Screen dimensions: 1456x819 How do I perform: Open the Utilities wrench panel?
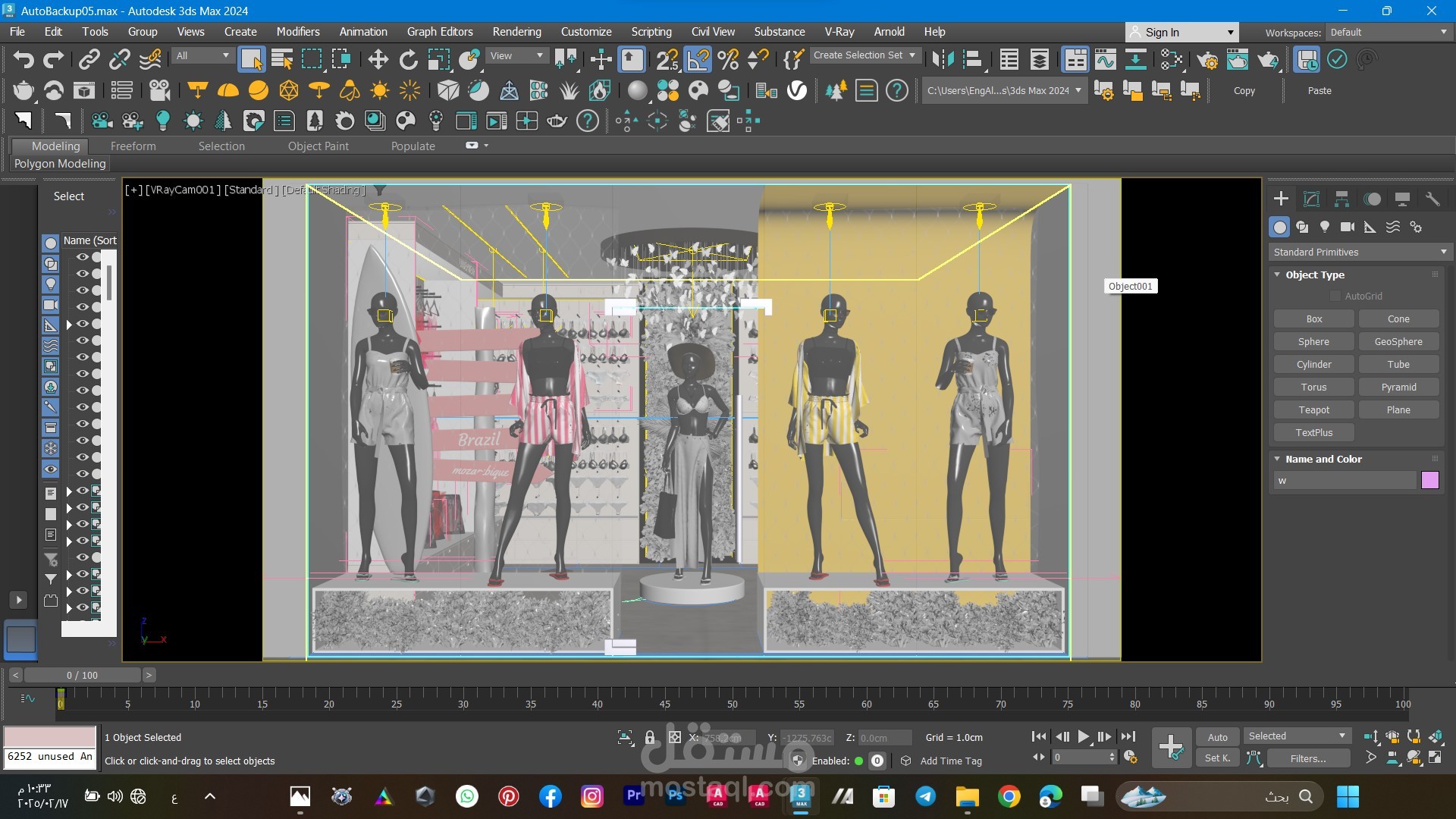click(1432, 199)
